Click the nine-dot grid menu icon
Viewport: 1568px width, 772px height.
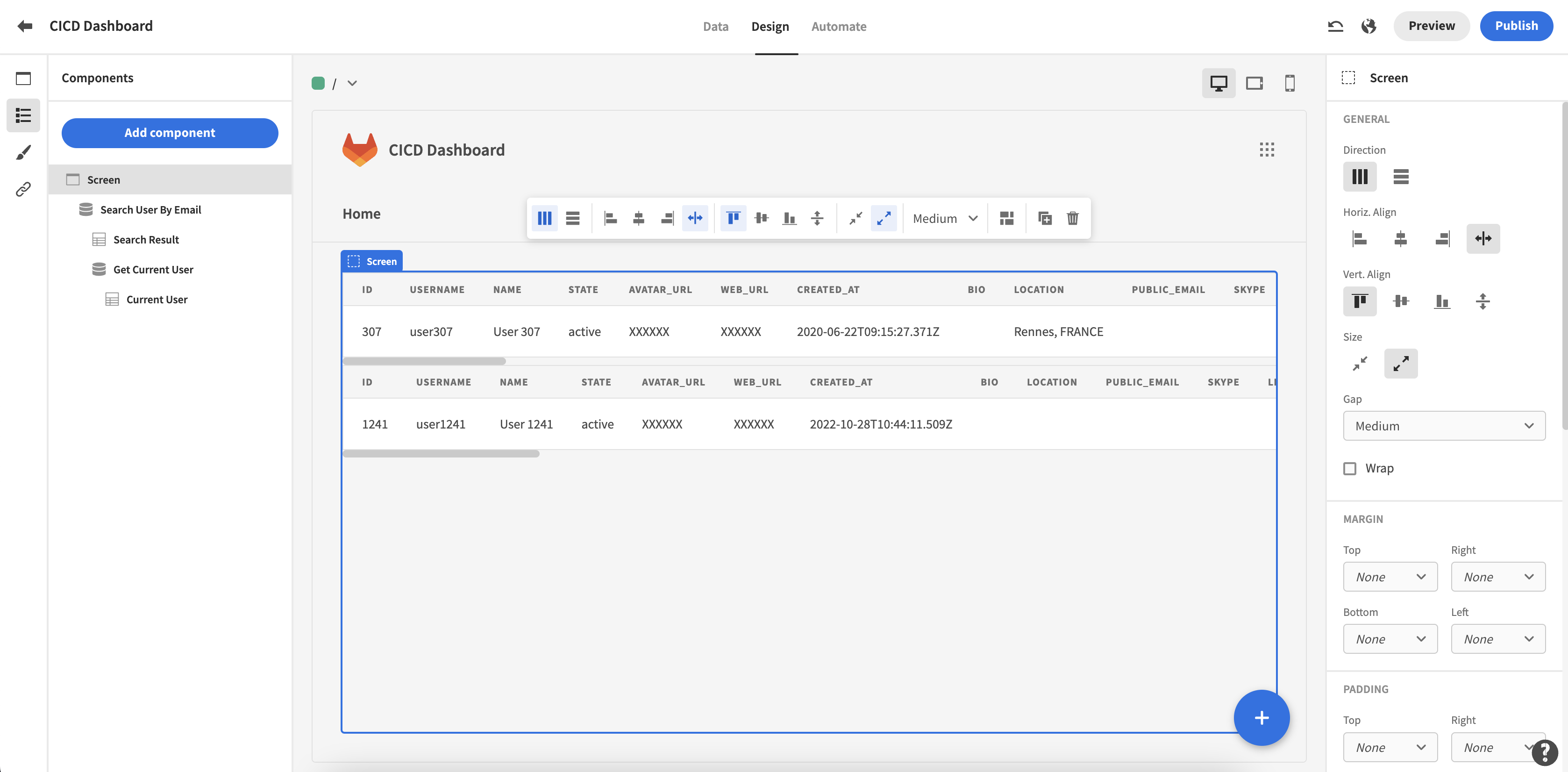(1267, 150)
